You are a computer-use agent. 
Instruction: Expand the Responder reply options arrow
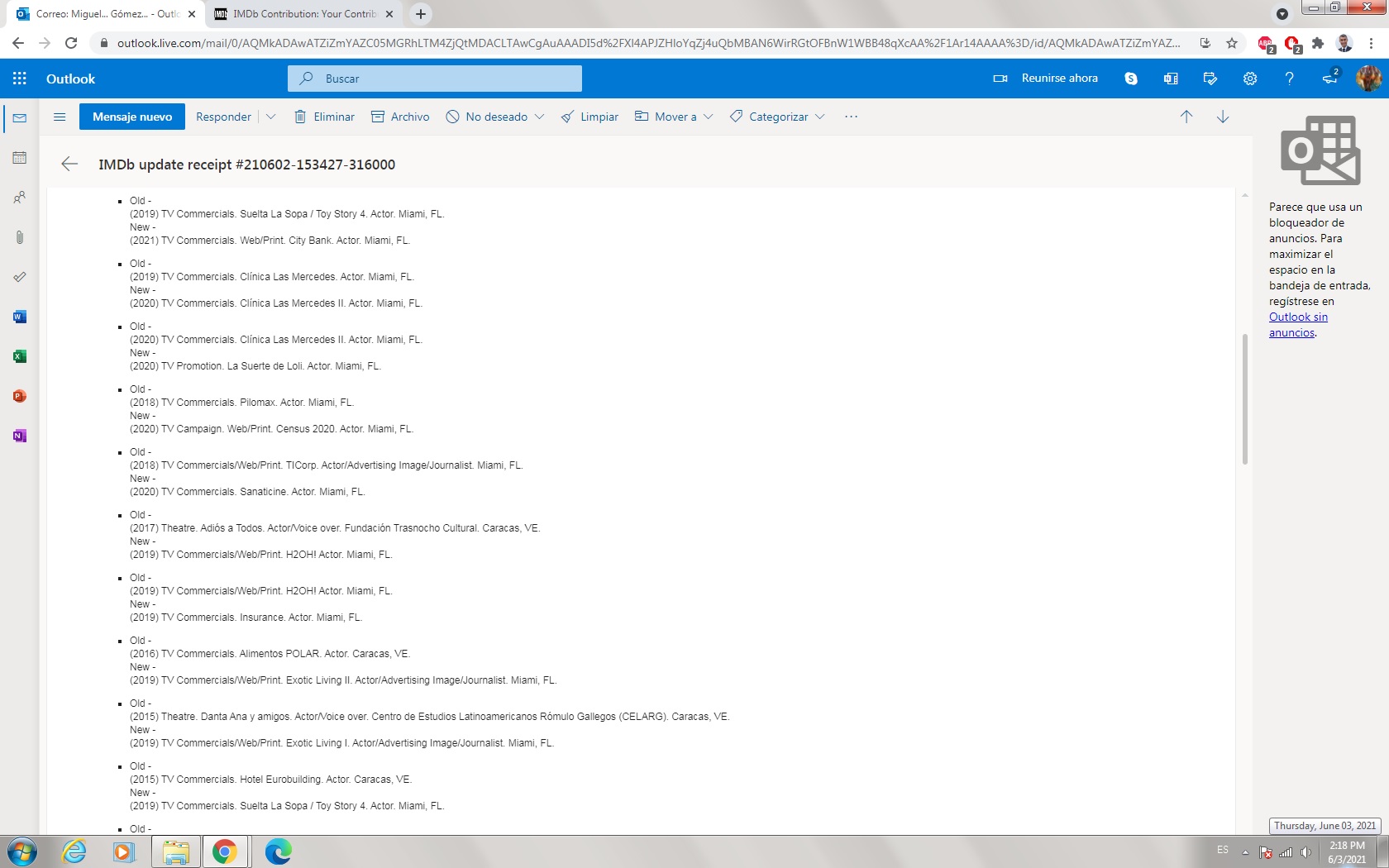270,117
